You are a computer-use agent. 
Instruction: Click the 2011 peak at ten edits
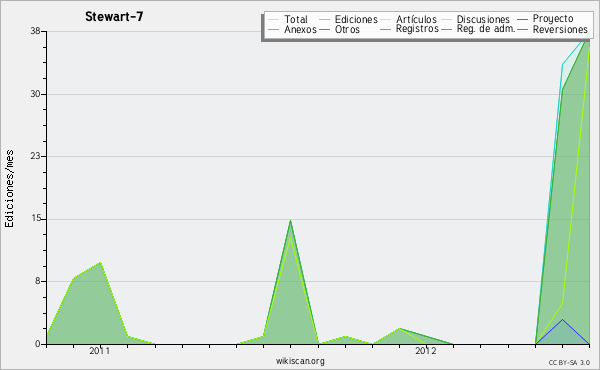click(100, 263)
